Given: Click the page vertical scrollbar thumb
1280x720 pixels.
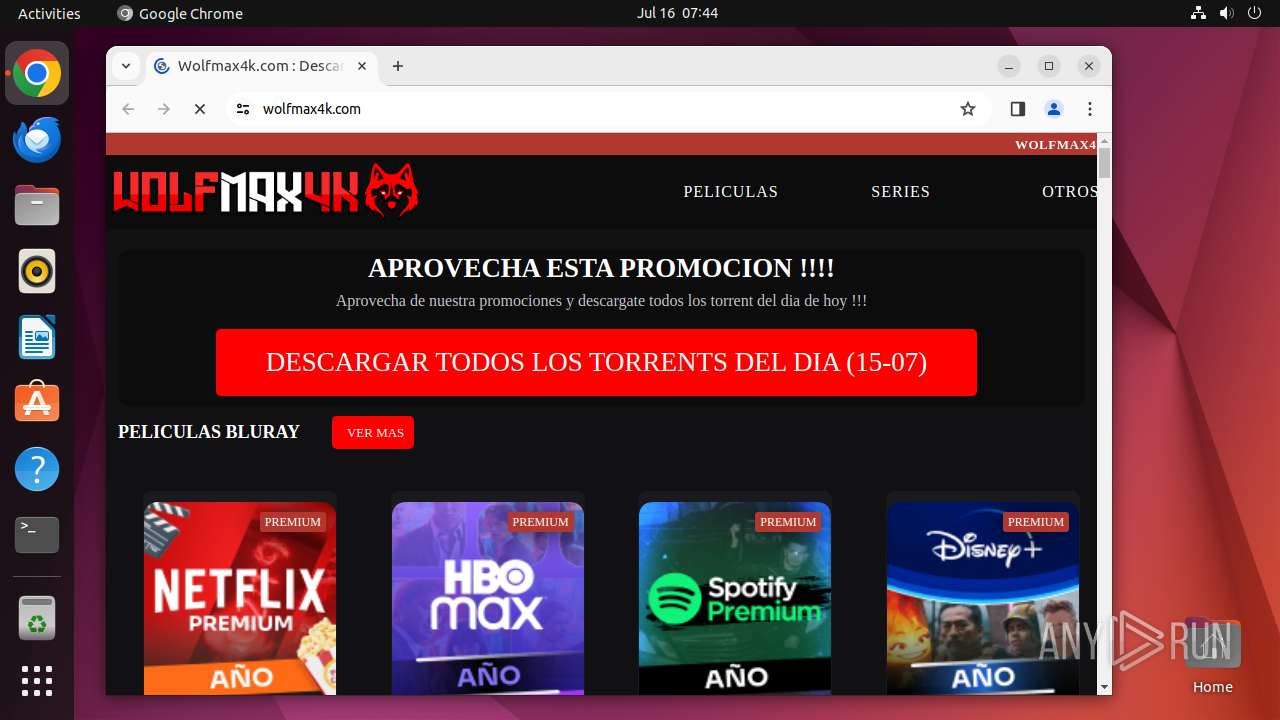Looking at the screenshot, I should click(1104, 162).
